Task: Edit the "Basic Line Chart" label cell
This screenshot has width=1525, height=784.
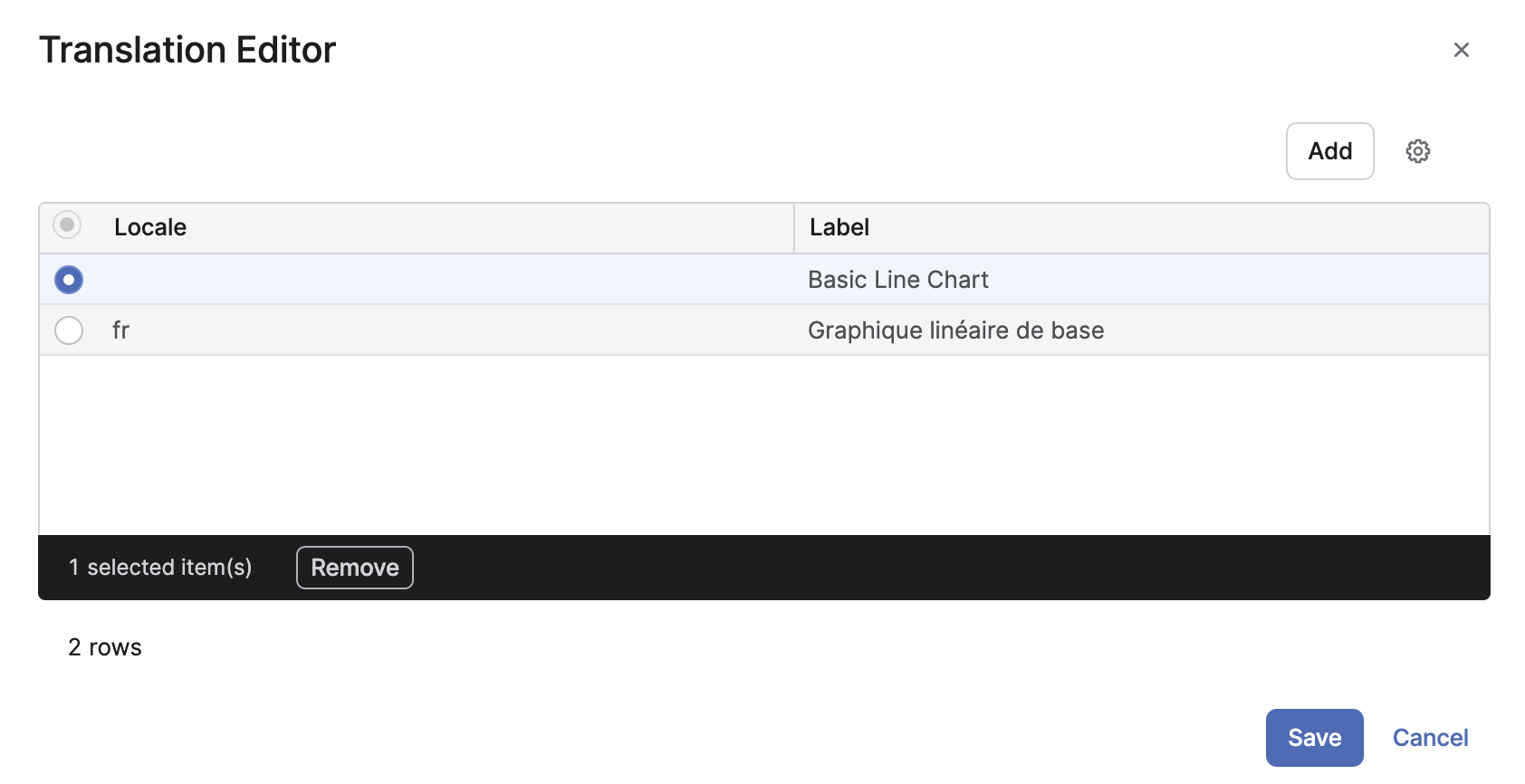Action: click(898, 280)
